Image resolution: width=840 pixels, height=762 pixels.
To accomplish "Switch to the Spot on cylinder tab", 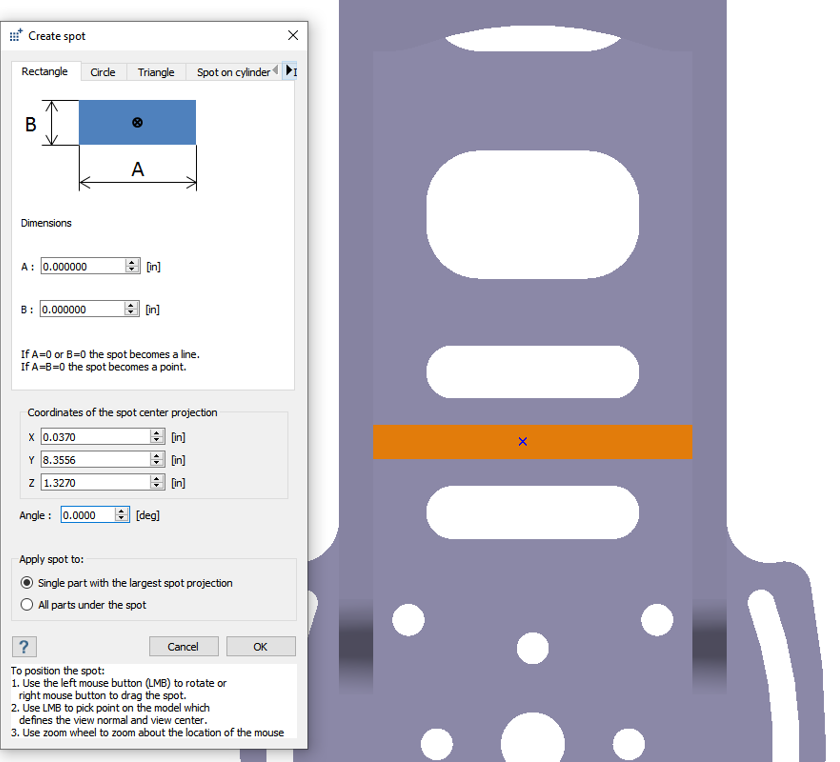I will pos(232,72).
